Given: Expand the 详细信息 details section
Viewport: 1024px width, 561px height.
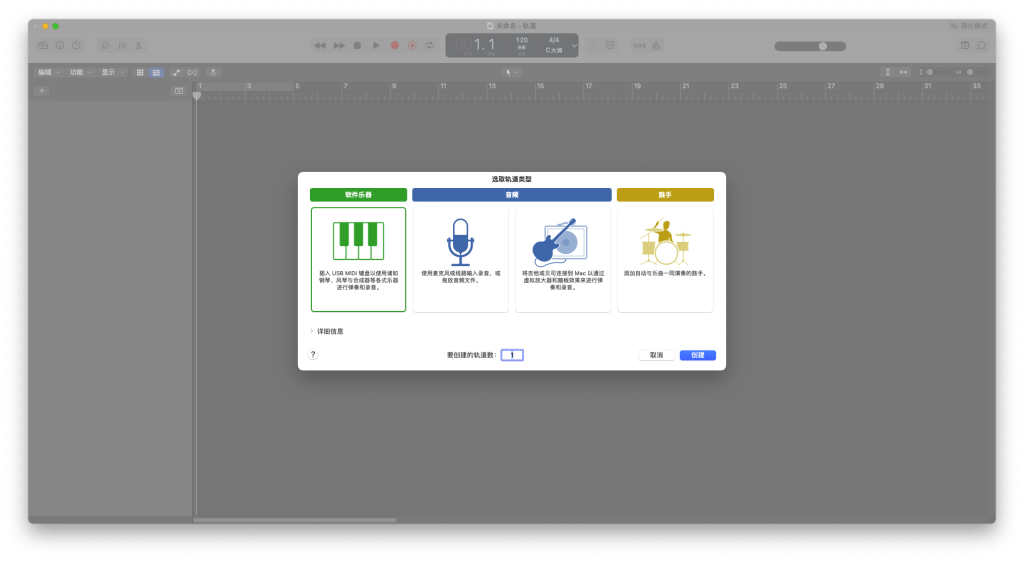Looking at the screenshot, I should 327,331.
